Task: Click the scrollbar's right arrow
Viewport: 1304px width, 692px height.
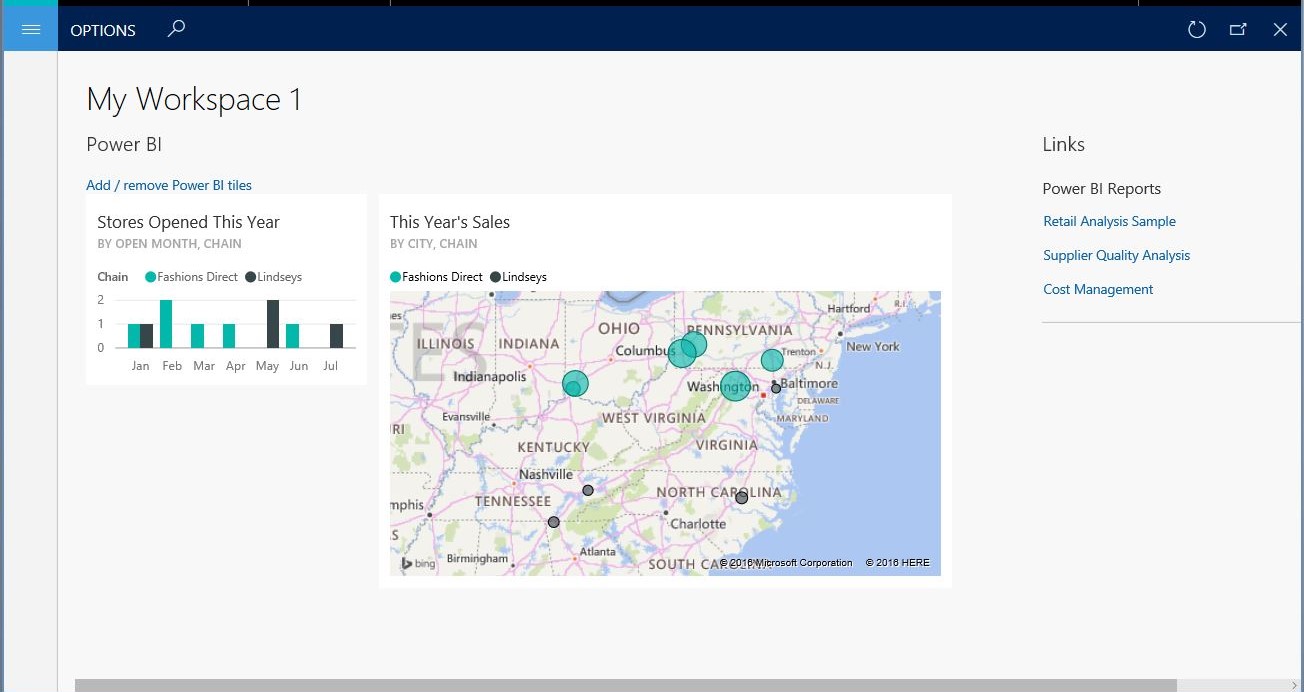Action: [1294, 685]
